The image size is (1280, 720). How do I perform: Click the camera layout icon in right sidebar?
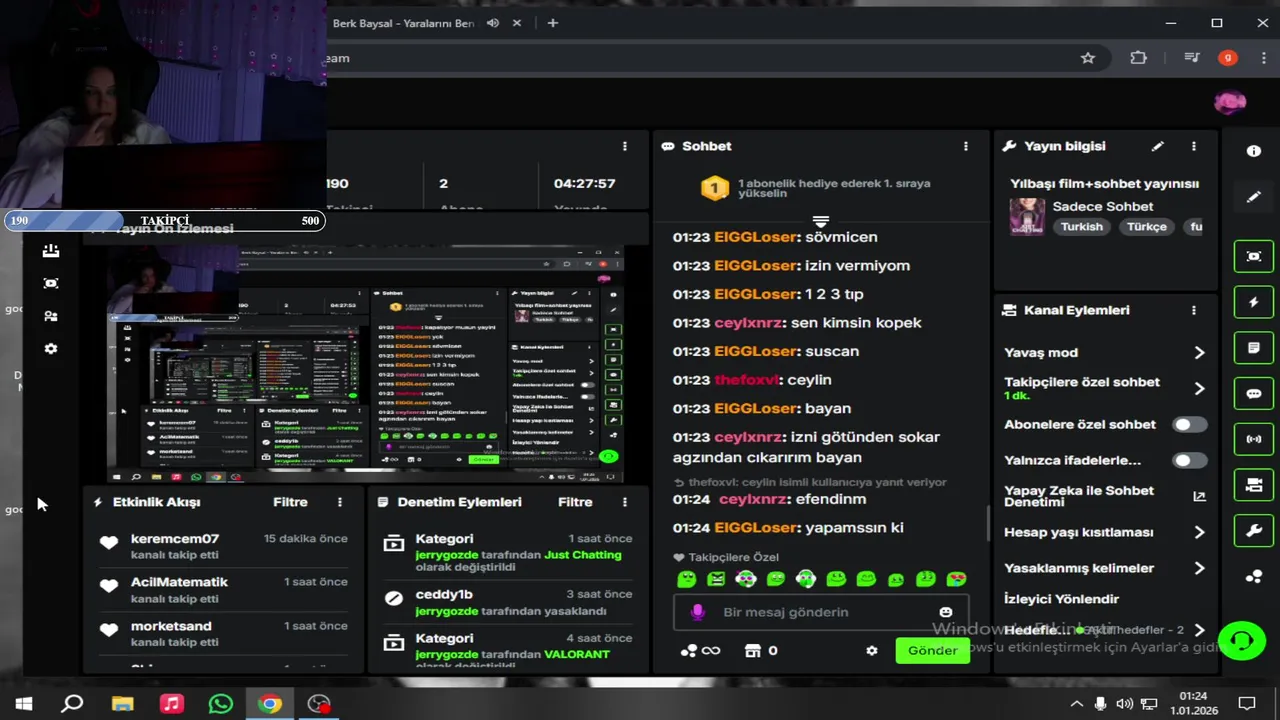(1254, 485)
